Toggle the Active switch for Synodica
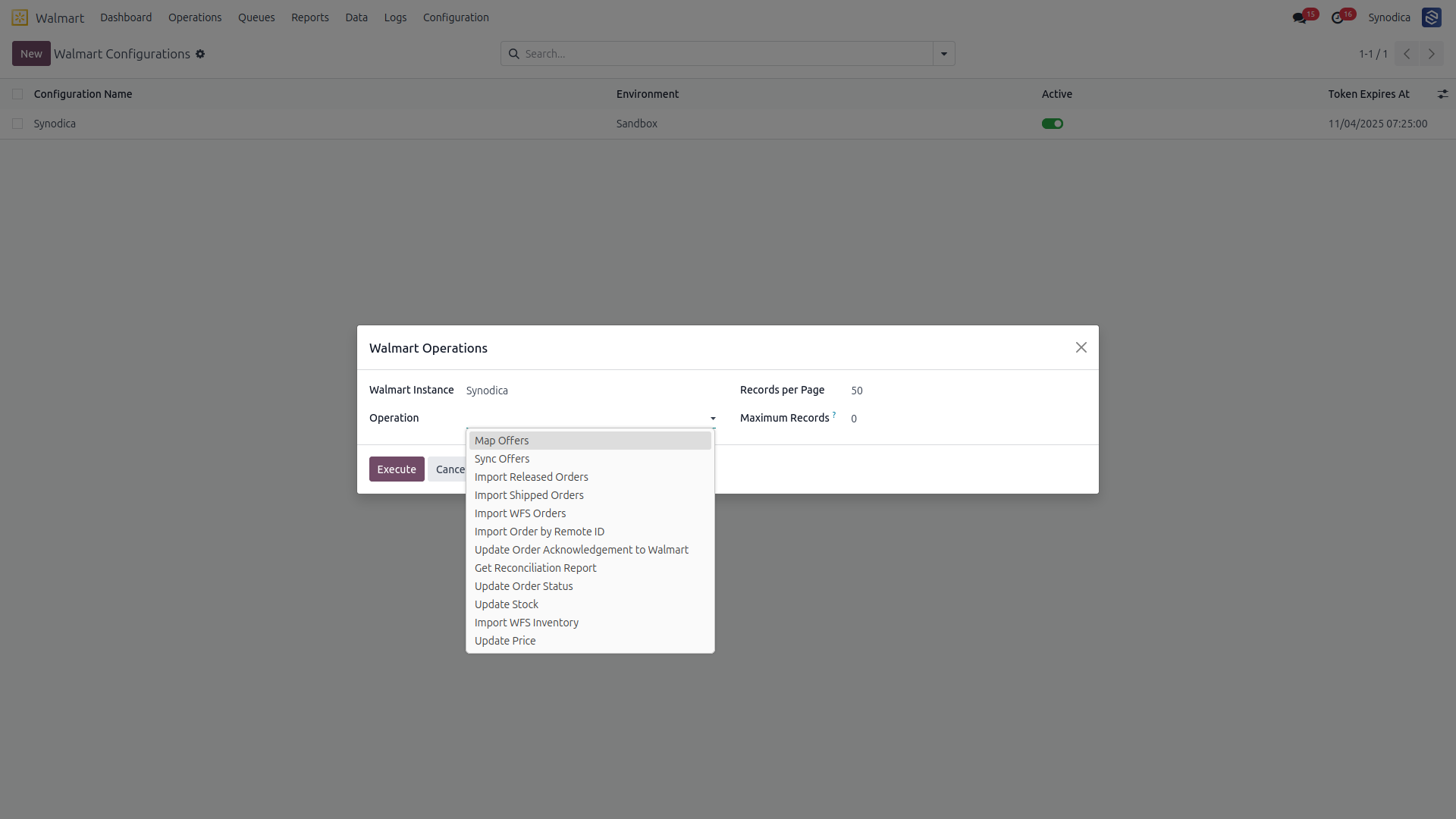Screen dimensions: 1456x819 tap(1053, 124)
